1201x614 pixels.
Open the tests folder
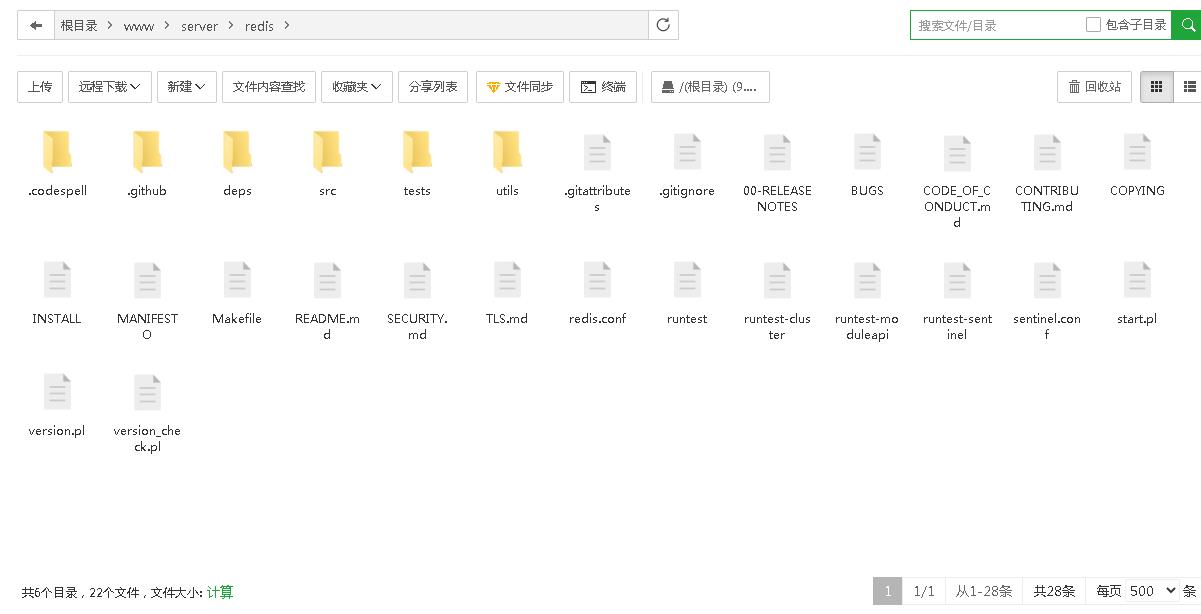417,152
